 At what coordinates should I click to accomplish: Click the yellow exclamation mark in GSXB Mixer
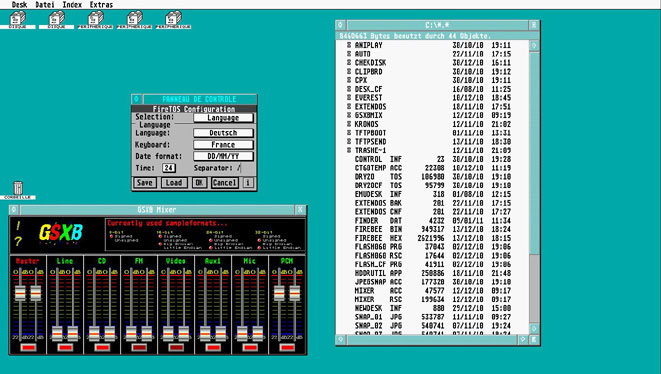[18, 226]
